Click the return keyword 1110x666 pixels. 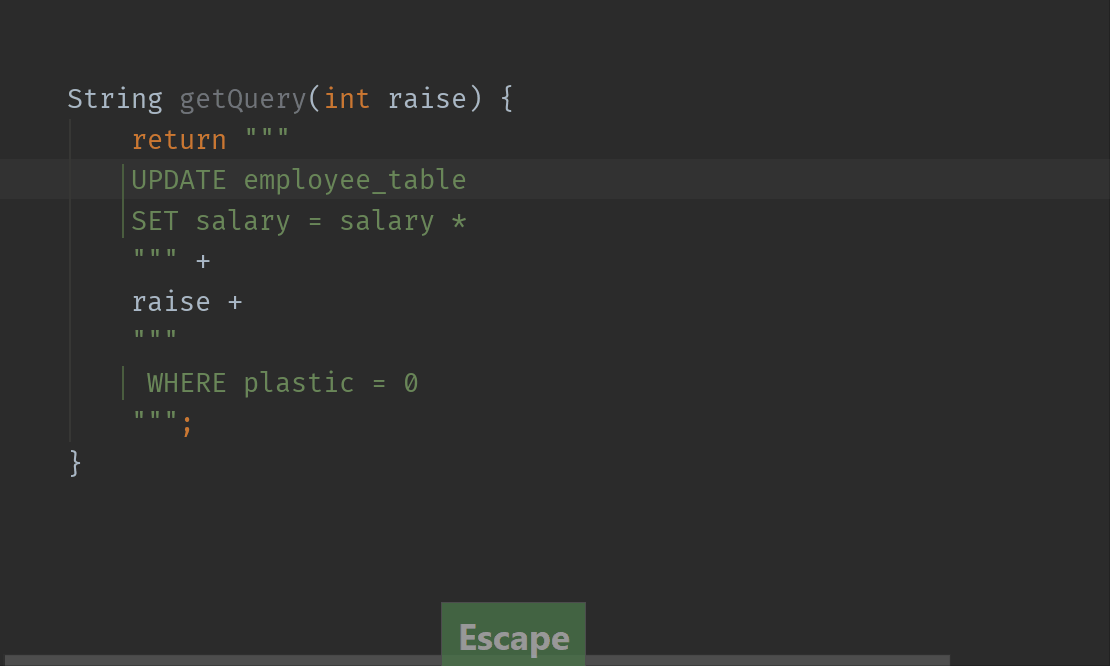click(179, 139)
